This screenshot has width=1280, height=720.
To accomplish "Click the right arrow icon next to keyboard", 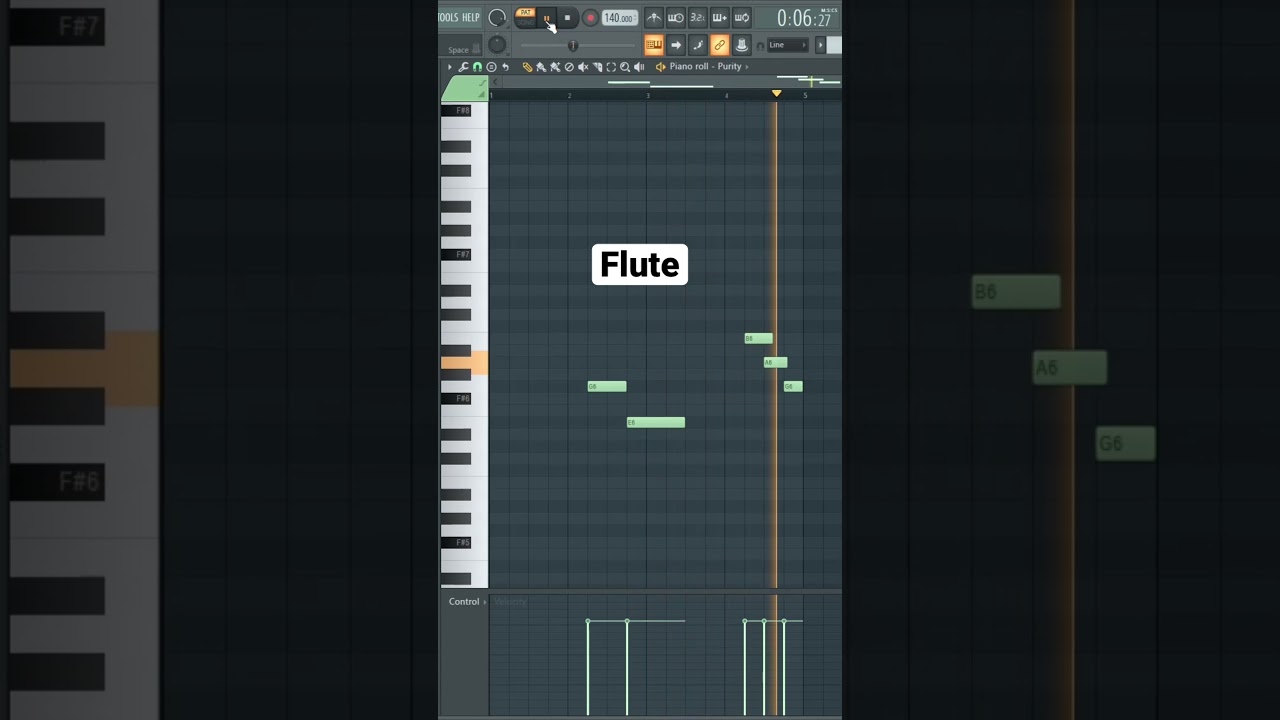I will pyautogui.click(x=676, y=45).
